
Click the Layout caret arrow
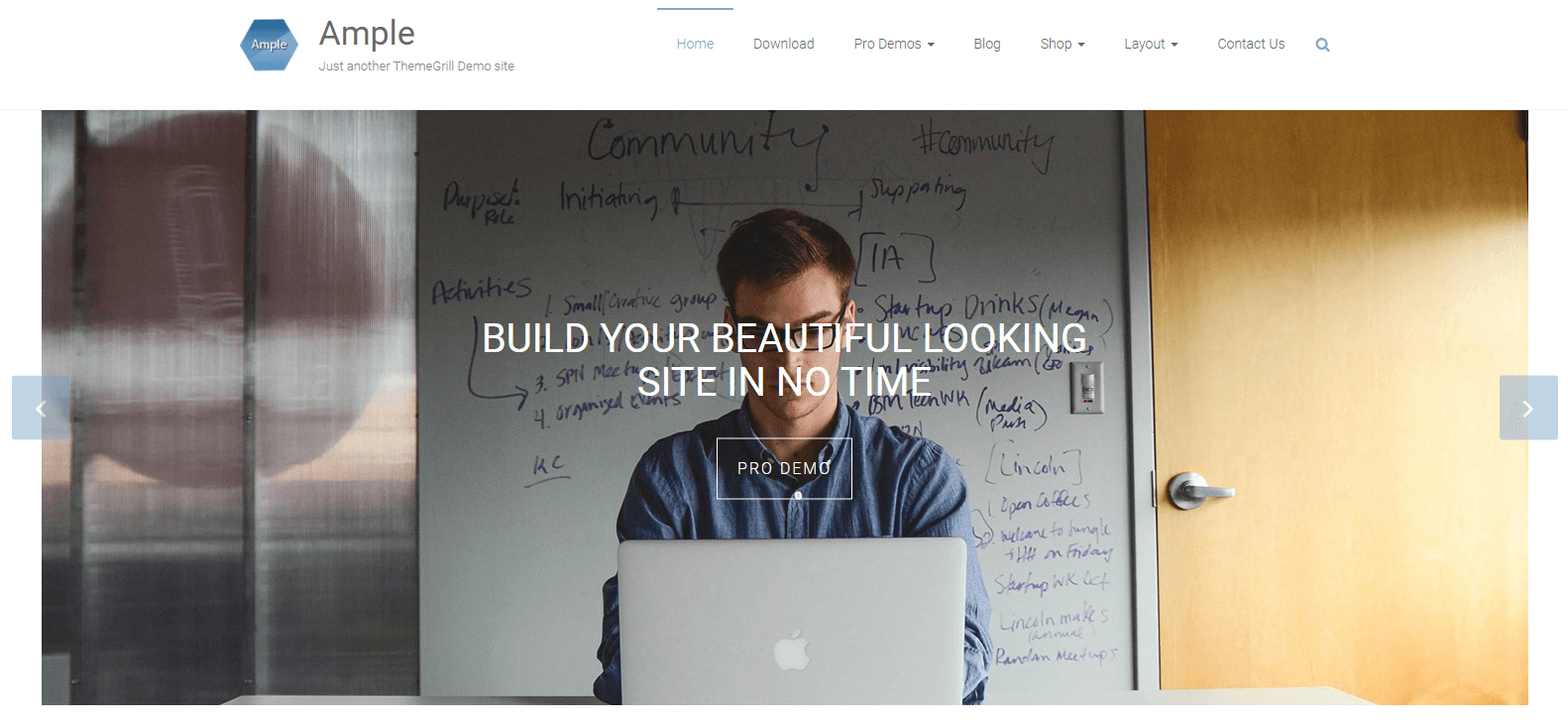[x=1175, y=45]
